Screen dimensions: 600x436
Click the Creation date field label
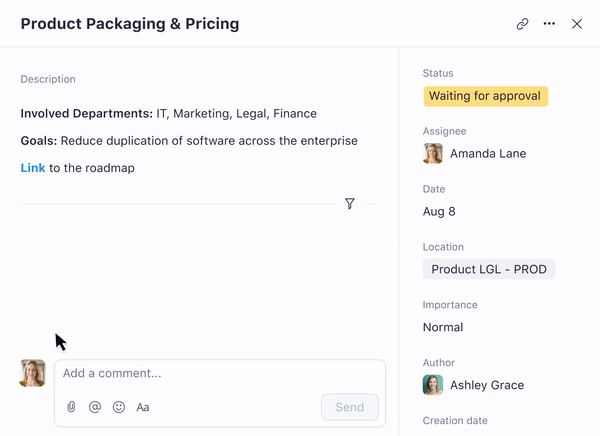point(455,421)
